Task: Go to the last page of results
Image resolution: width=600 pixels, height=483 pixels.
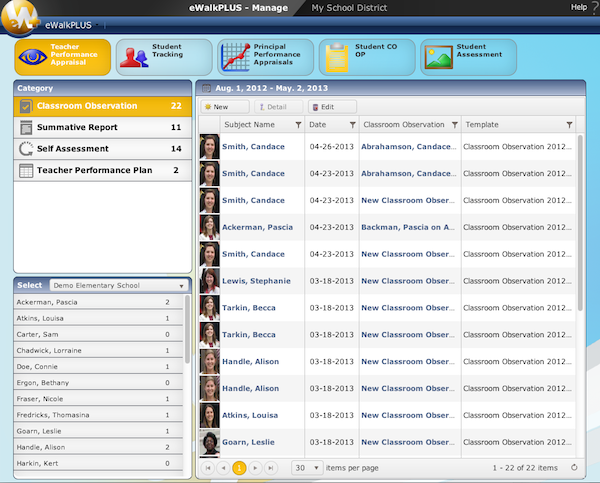Action: tap(271, 468)
